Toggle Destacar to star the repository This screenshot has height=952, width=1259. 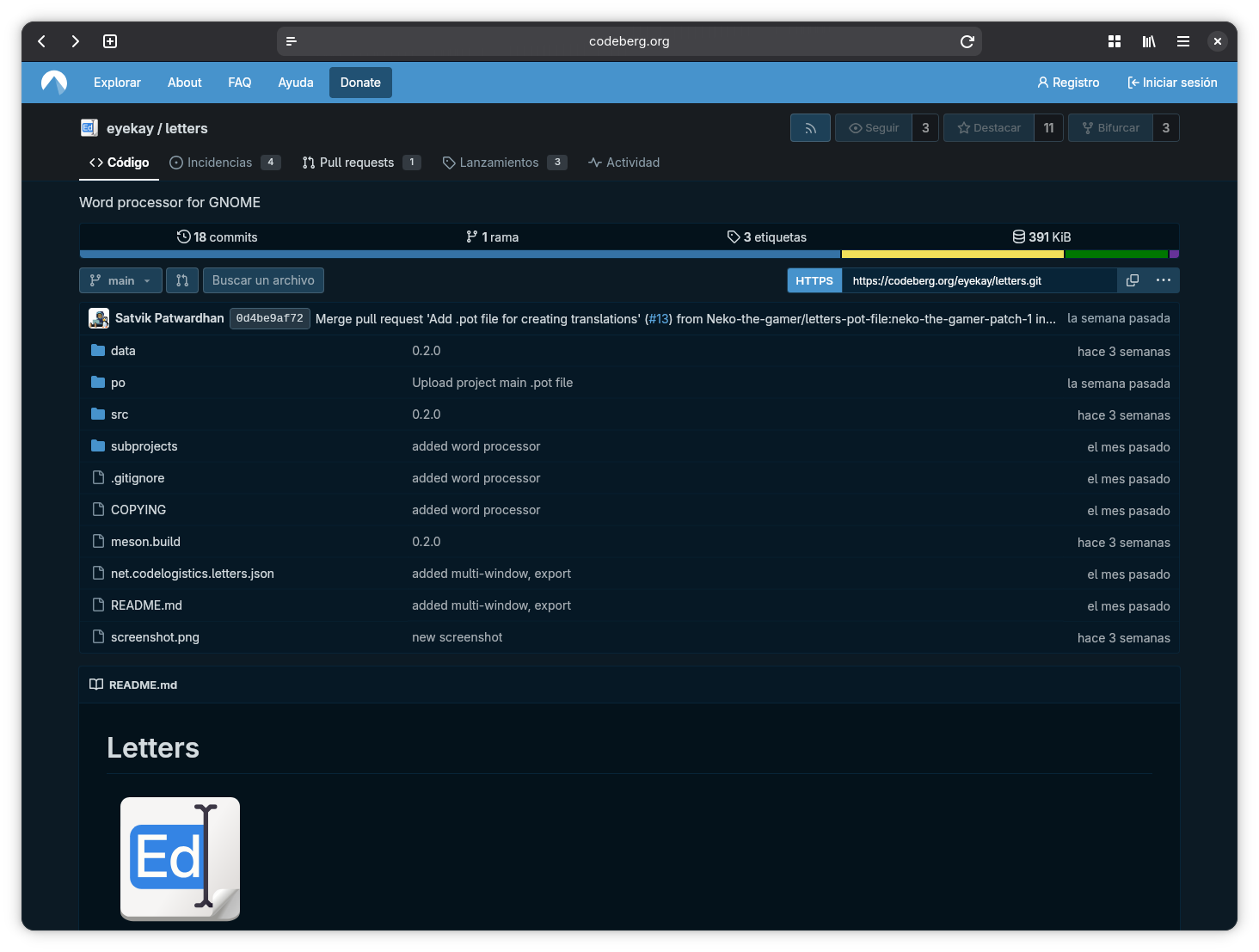tap(988, 127)
